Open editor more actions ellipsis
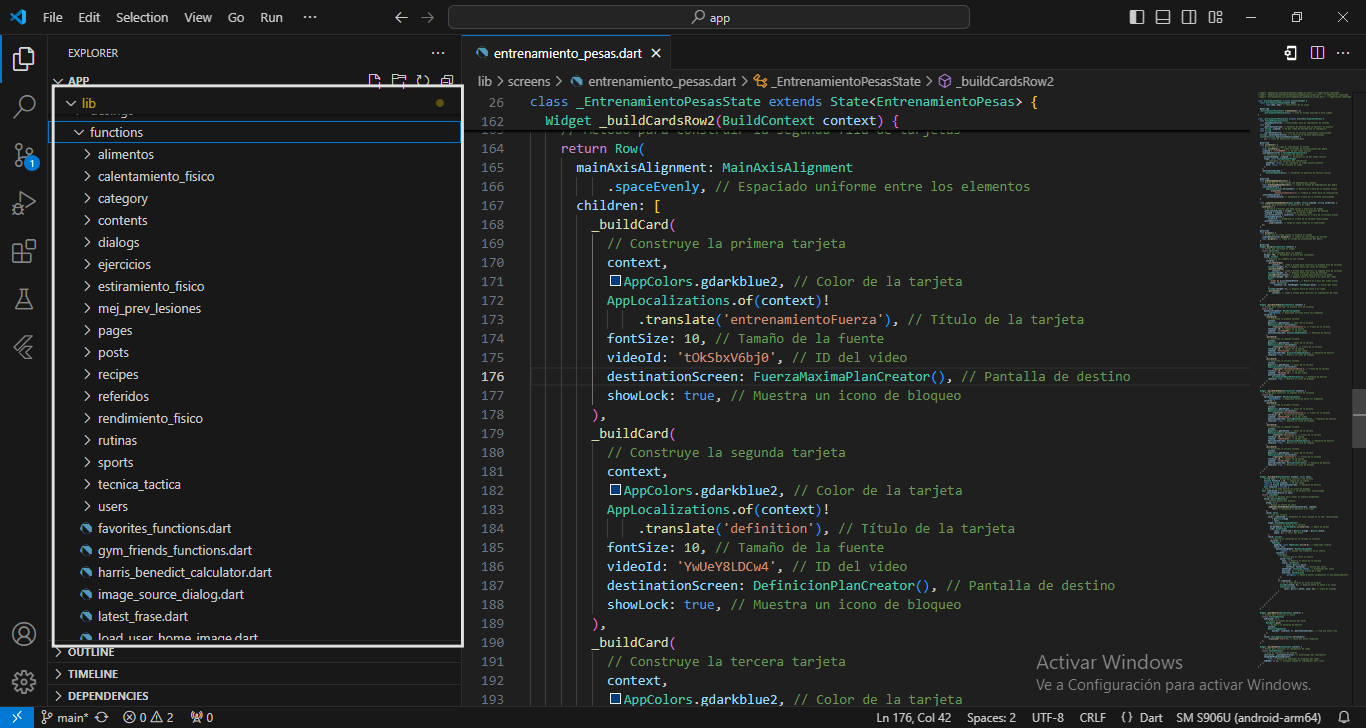The image size is (1366, 728). (1343, 53)
